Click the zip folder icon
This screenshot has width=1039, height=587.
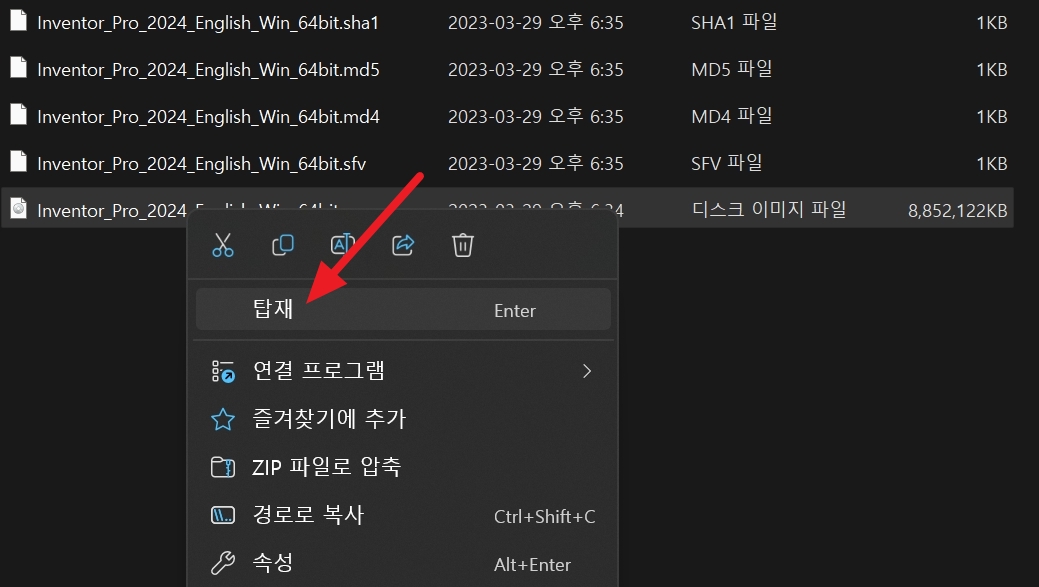[x=223, y=467]
